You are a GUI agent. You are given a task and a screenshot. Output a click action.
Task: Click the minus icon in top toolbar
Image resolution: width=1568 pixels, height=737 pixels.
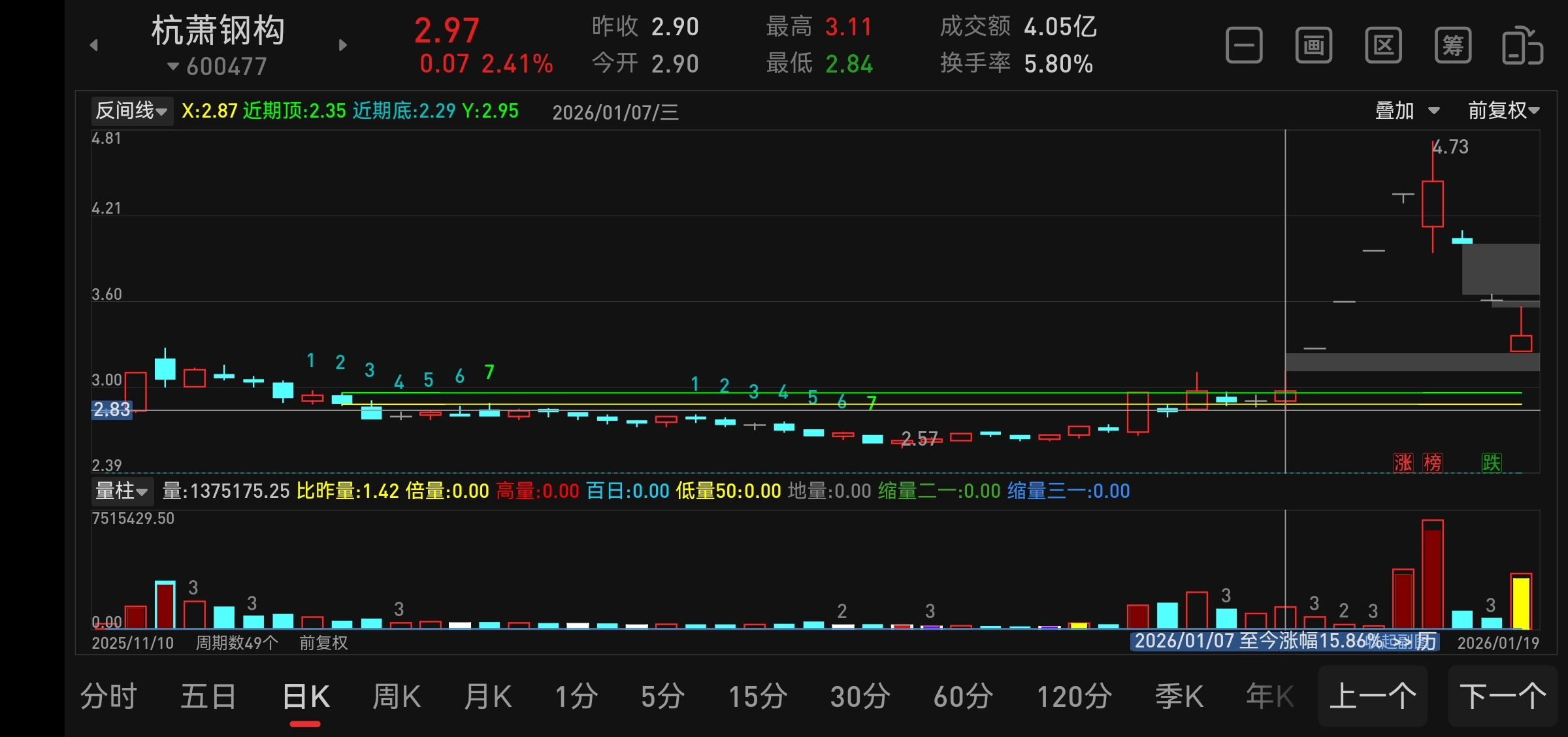tap(1244, 46)
